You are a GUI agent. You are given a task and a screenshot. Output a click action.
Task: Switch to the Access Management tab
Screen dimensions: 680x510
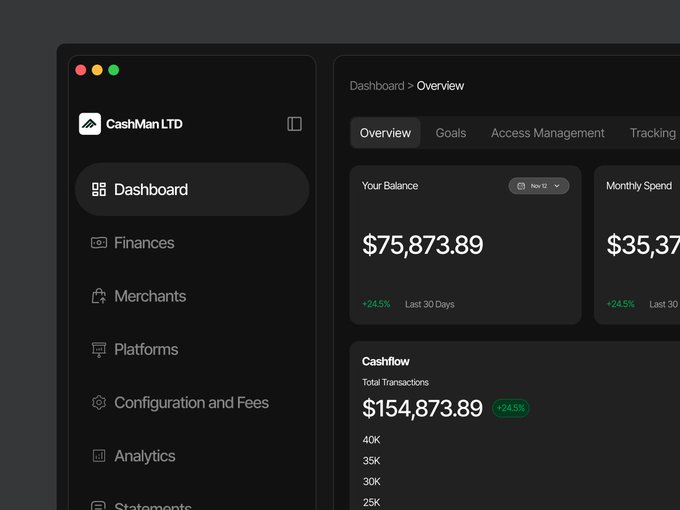point(547,133)
